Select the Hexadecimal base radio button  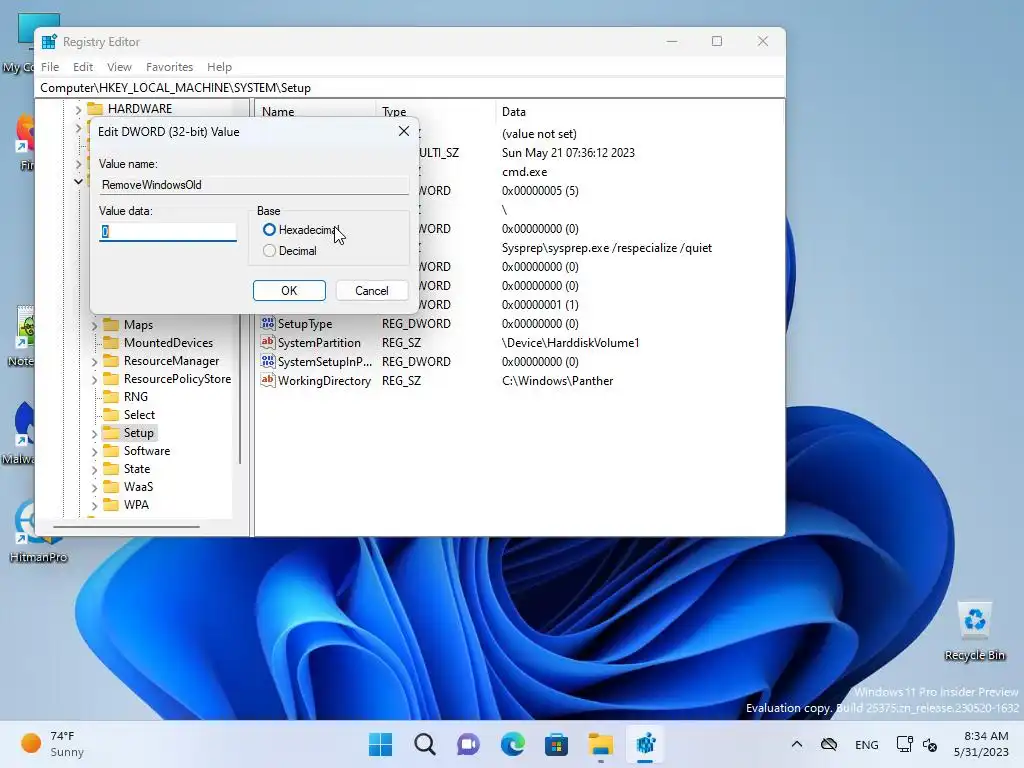[x=269, y=230]
